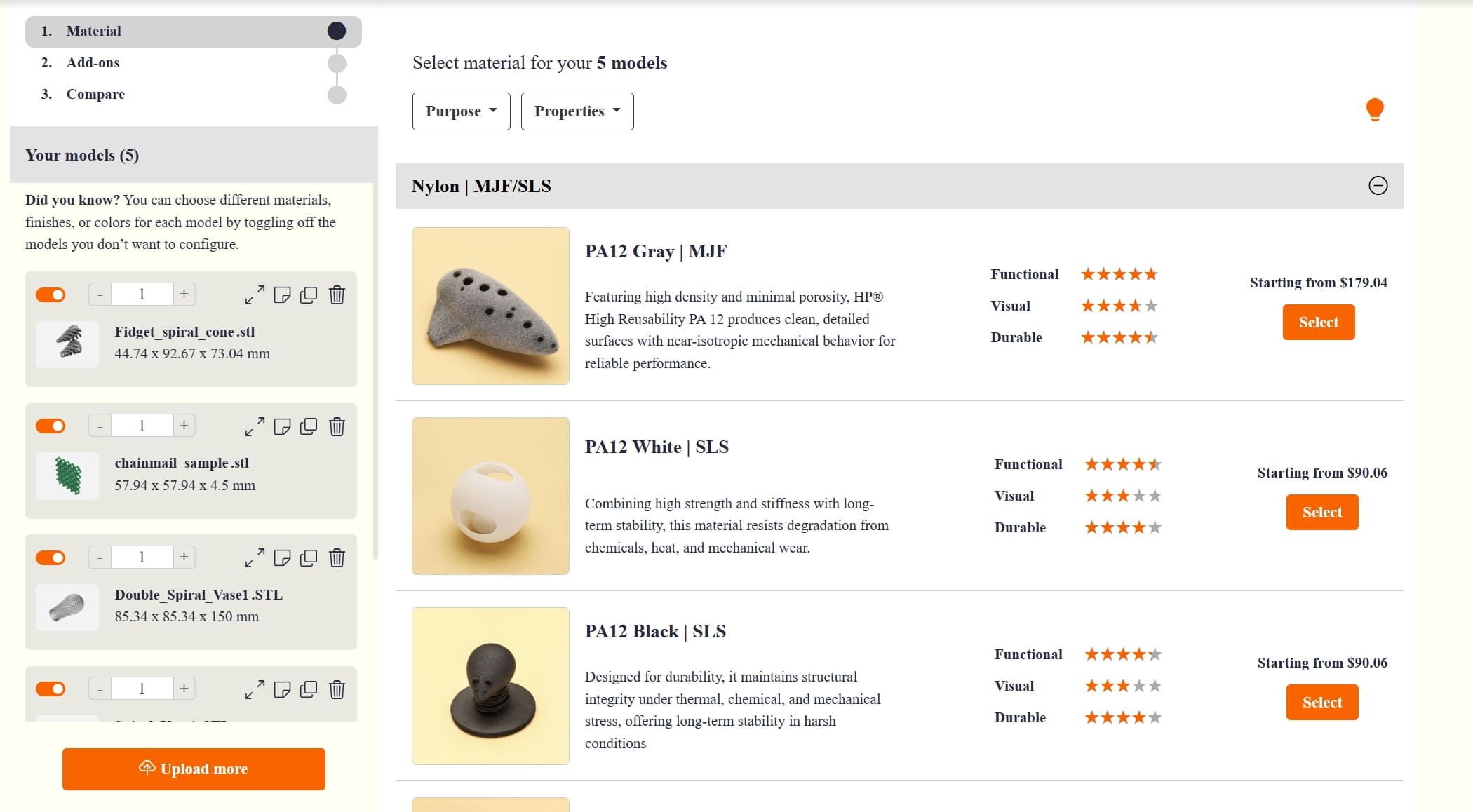Image resolution: width=1473 pixels, height=812 pixels.
Task: Open the Properties filter dropdown
Action: point(577,111)
